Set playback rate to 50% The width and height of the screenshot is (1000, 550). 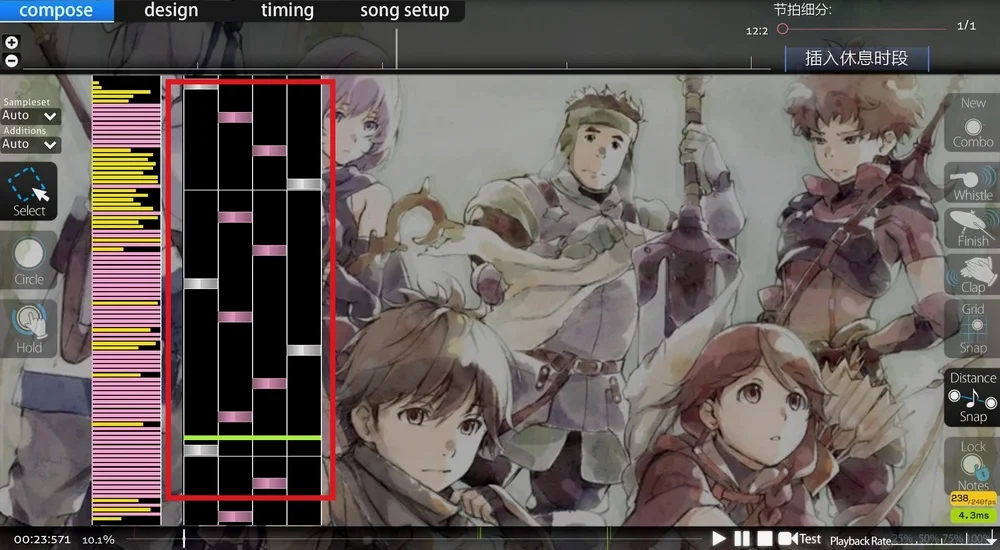coord(927,540)
